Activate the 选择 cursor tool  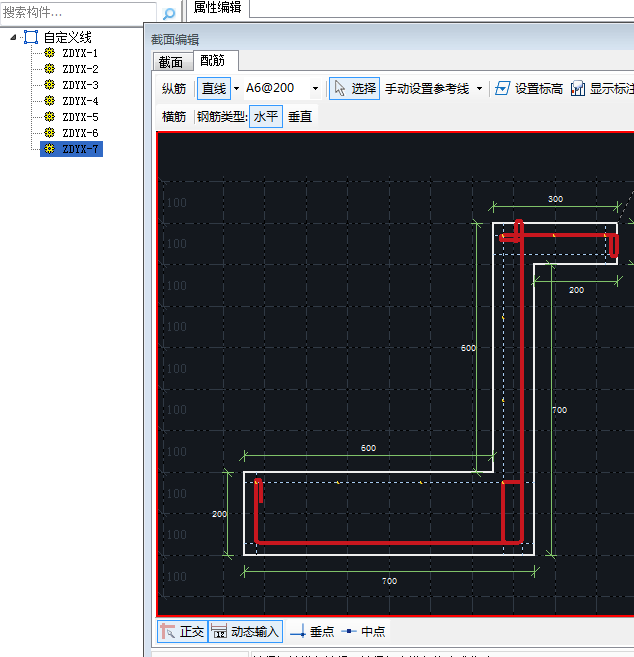click(x=355, y=88)
